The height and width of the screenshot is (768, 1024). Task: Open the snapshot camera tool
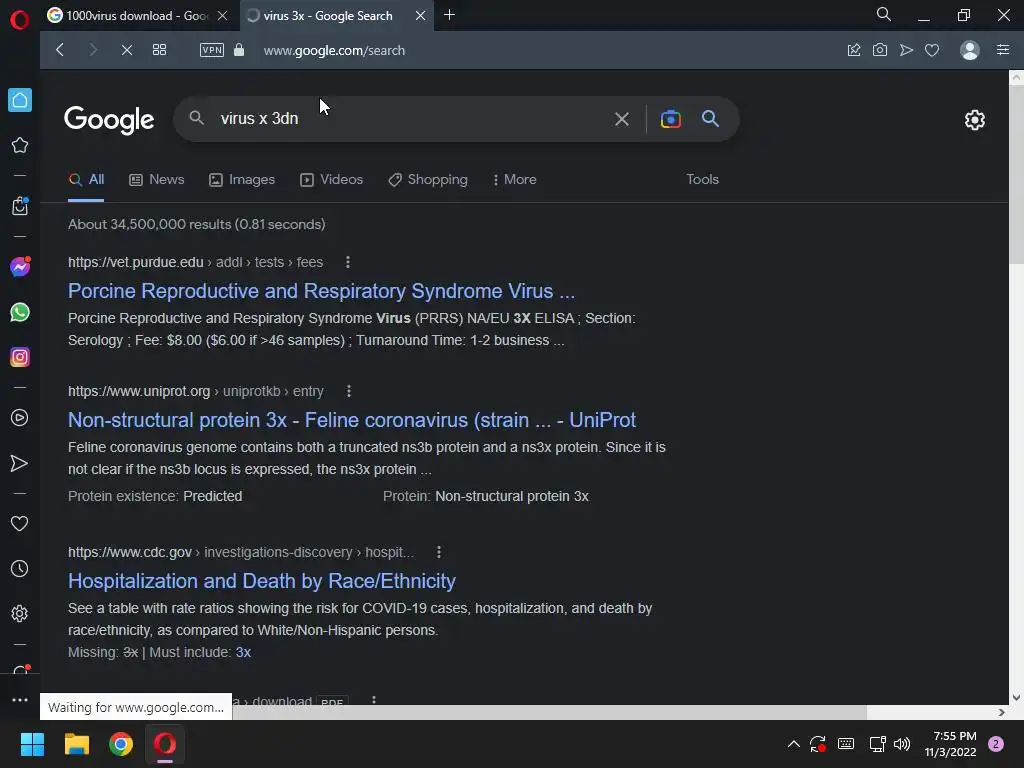[880, 50]
